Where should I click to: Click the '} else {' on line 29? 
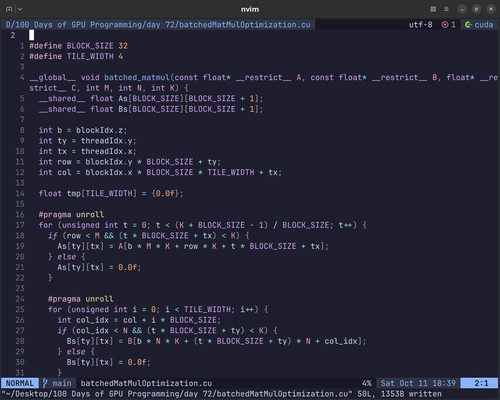pyautogui.click(x=76, y=352)
